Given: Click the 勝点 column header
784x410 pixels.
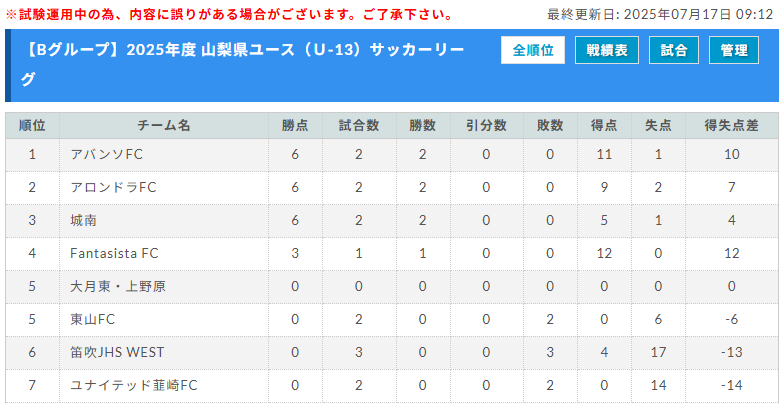Looking at the screenshot, I should click(295, 126).
